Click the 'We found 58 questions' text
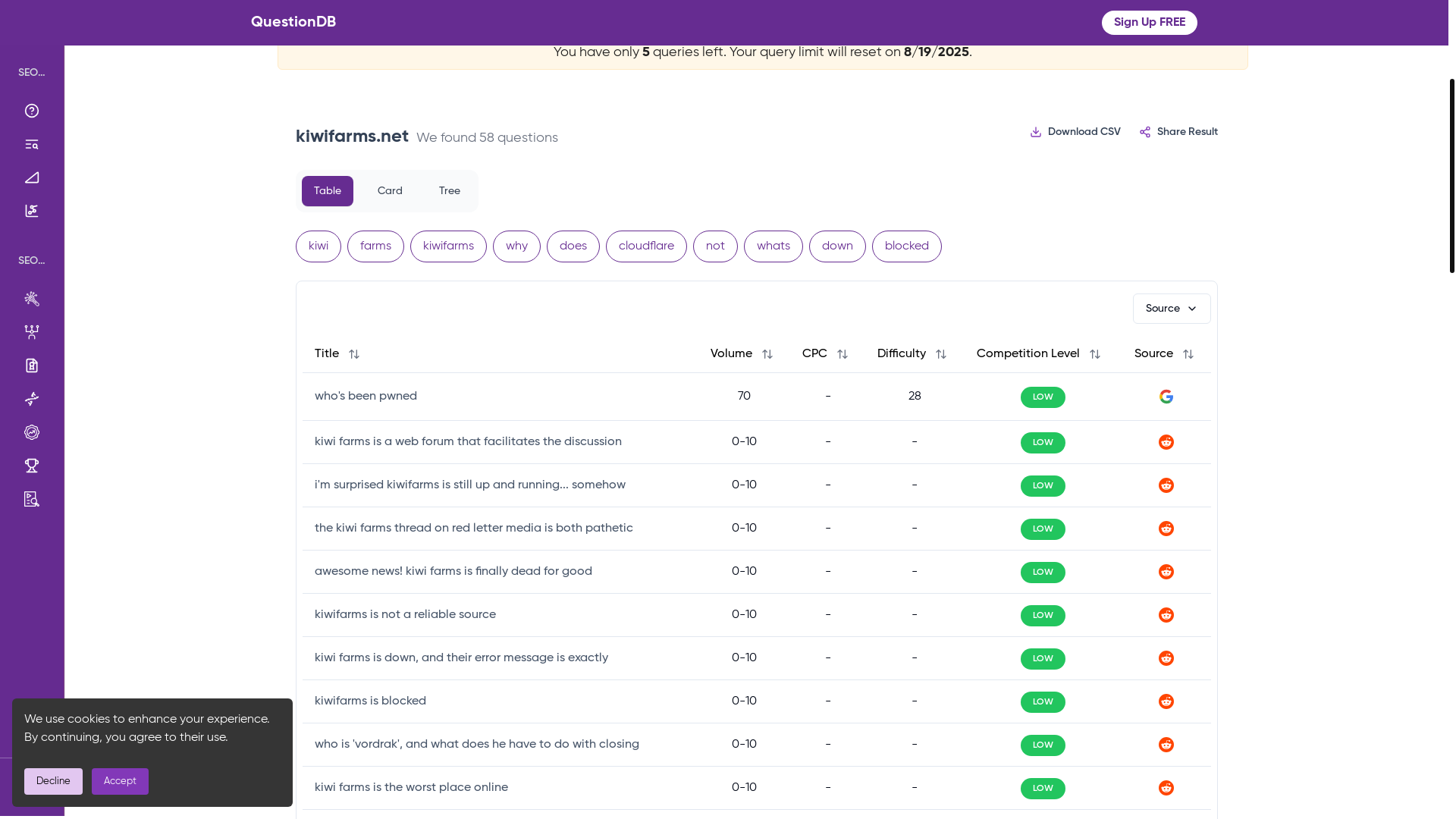The image size is (1456, 819). click(487, 138)
